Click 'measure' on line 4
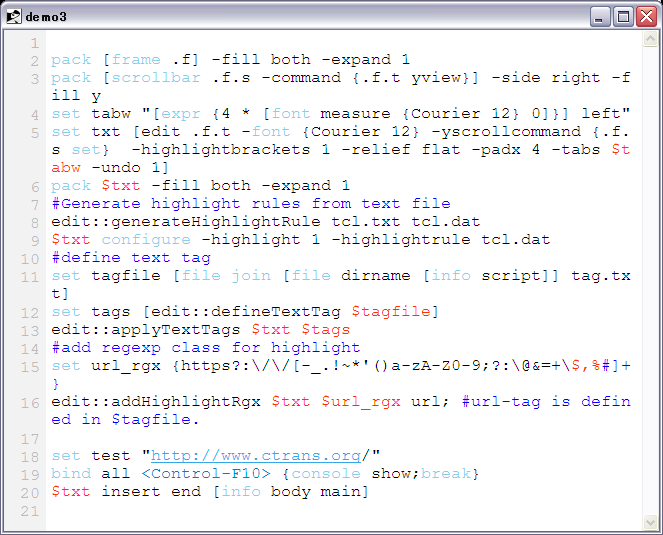The width and height of the screenshot is (663, 535). 356,114
